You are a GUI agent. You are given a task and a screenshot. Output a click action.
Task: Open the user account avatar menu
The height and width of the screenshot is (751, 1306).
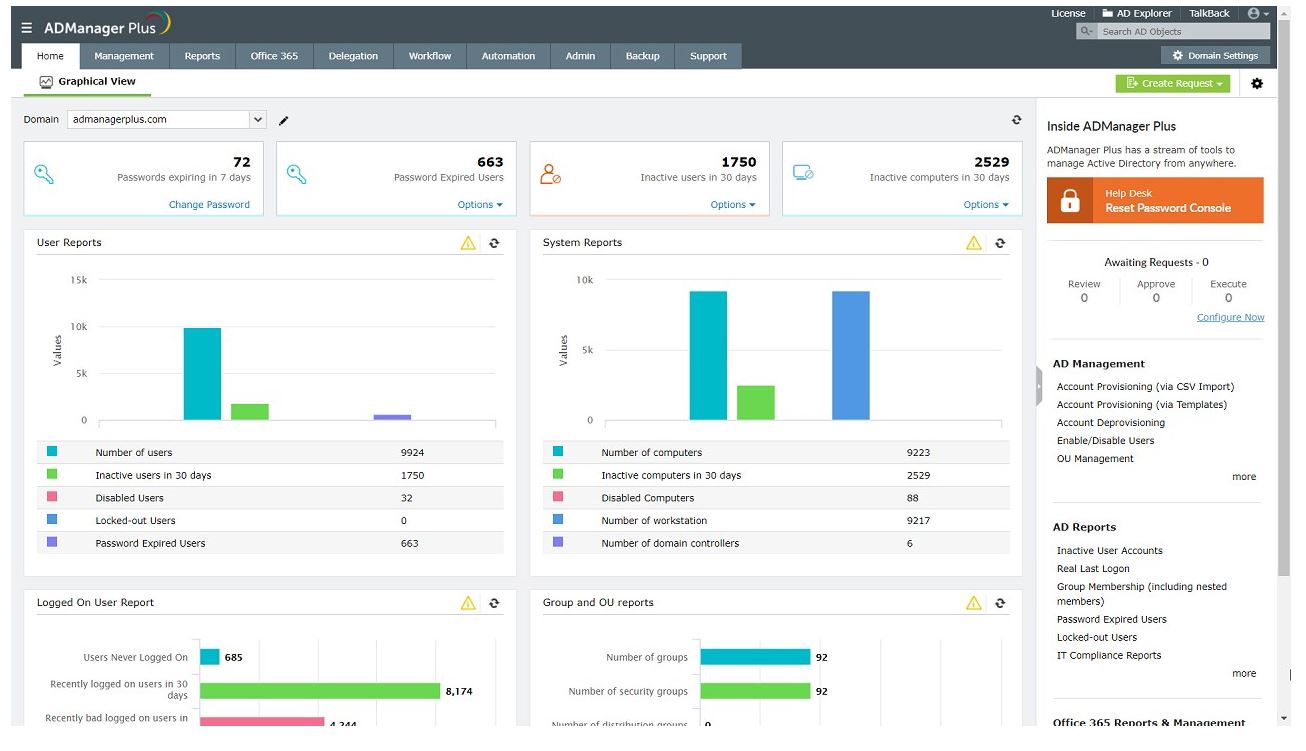click(x=1258, y=14)
